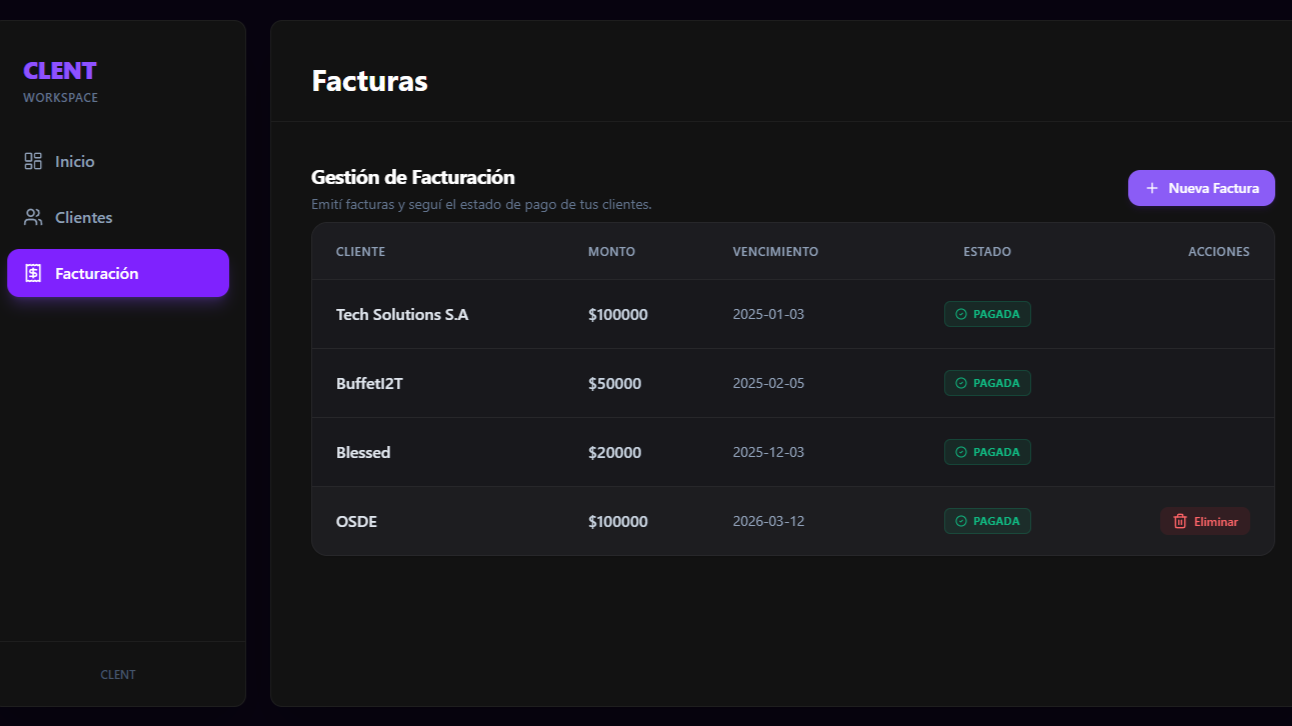Click the trash icon in OSDE row
The width and height of the screenshot is (1292, 726).
pyautogui.click(x=1180, y=521)
